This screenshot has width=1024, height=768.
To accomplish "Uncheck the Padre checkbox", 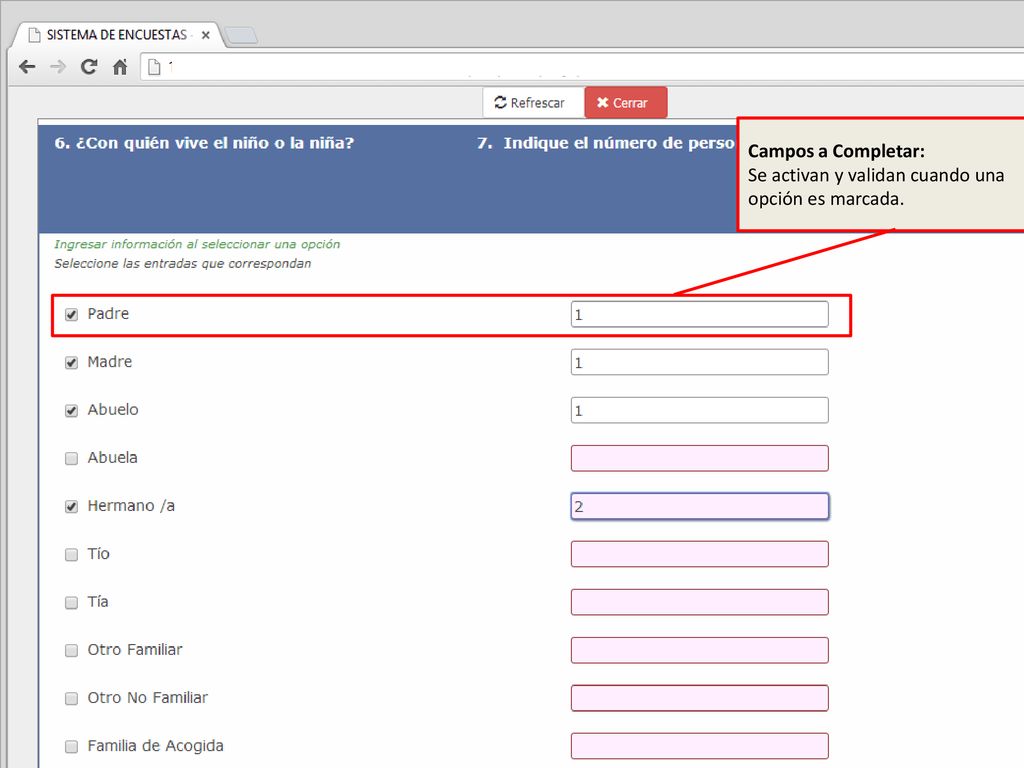I will pos(72,315).
